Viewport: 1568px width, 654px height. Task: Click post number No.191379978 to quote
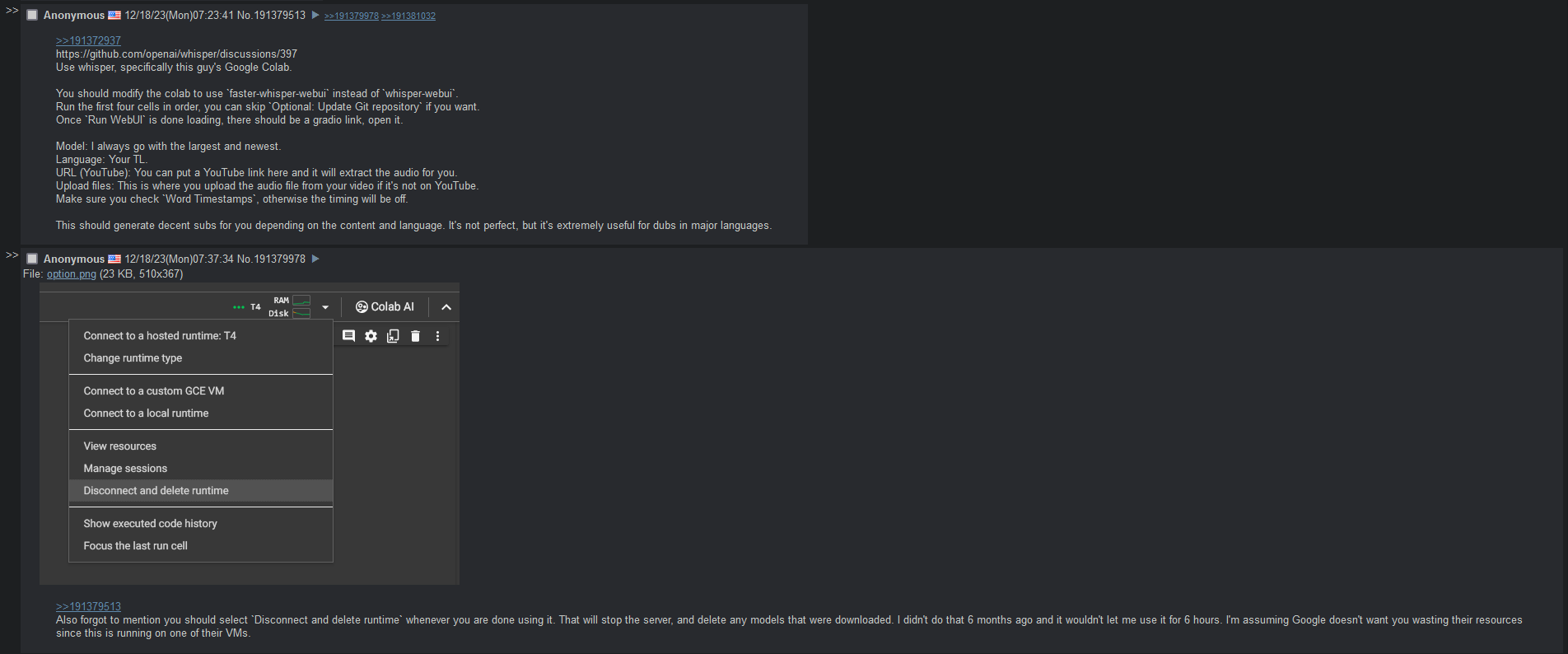point(279,259)
